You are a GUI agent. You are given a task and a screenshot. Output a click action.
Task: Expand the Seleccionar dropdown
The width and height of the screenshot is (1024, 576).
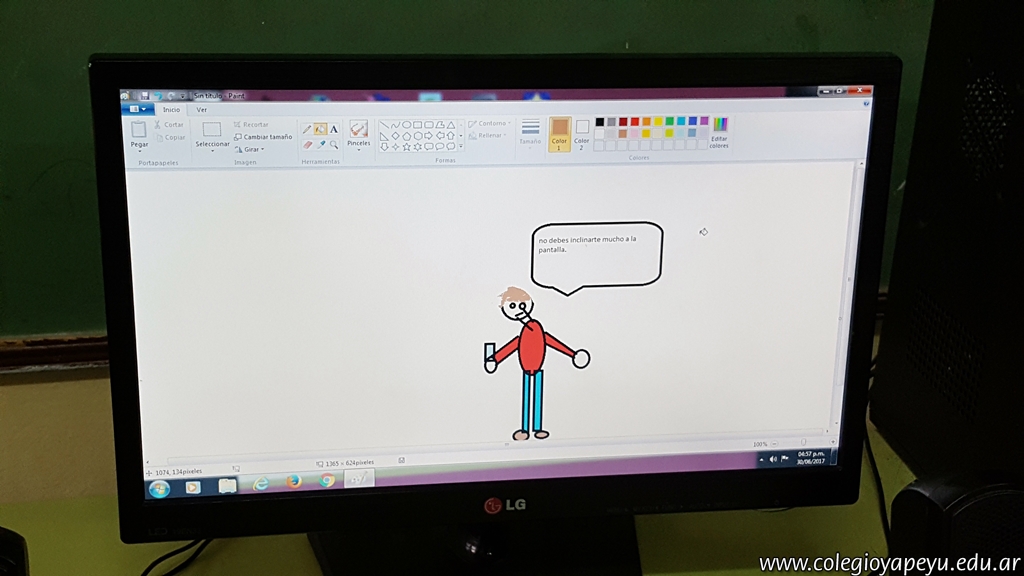(212, 152)
